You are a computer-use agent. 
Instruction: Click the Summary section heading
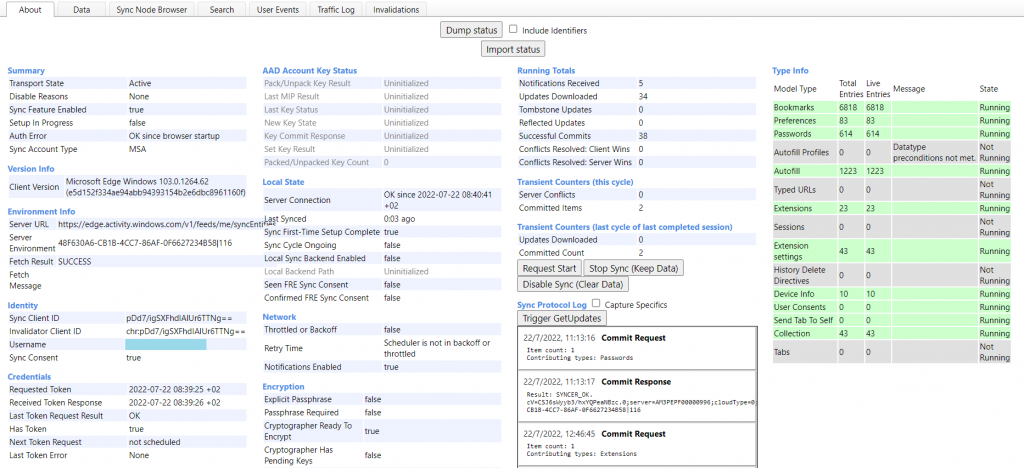(26, 70)
